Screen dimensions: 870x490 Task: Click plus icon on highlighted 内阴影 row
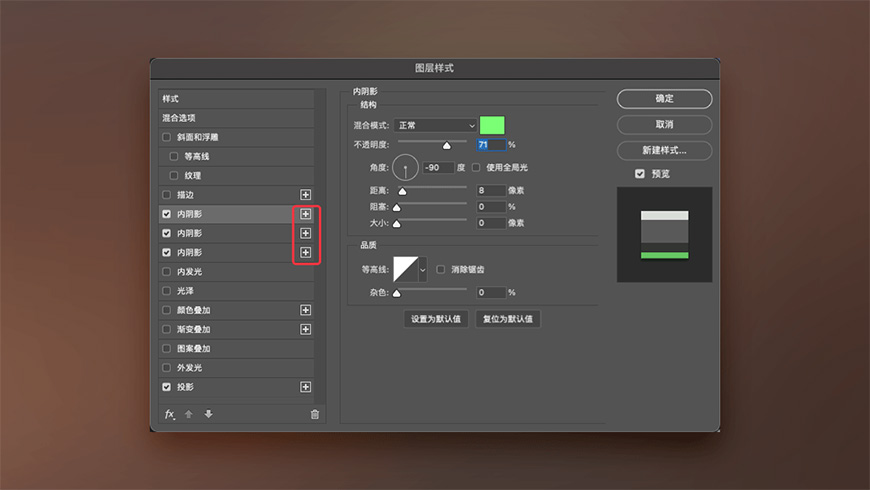[x=305, y=214]
